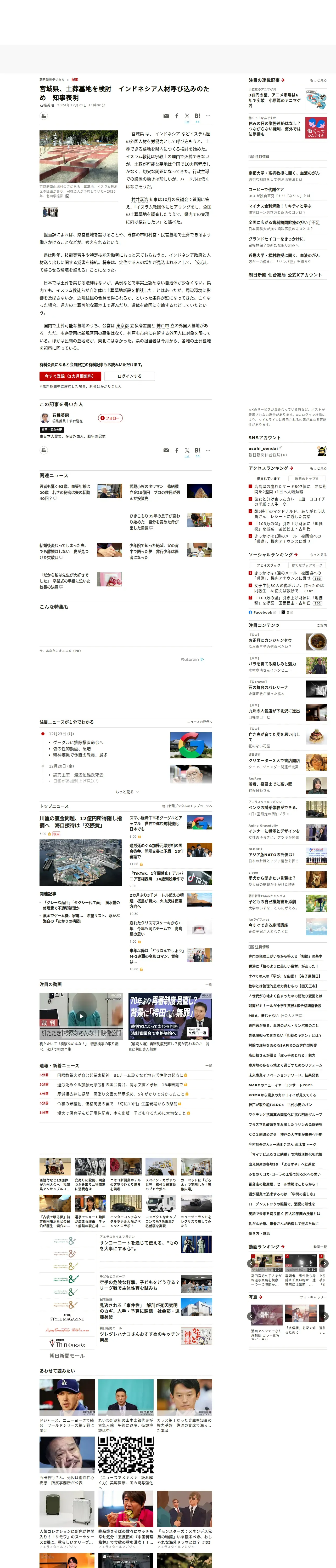Open 「TikTok、1年間禁止」 news item

tap(157, 877)
